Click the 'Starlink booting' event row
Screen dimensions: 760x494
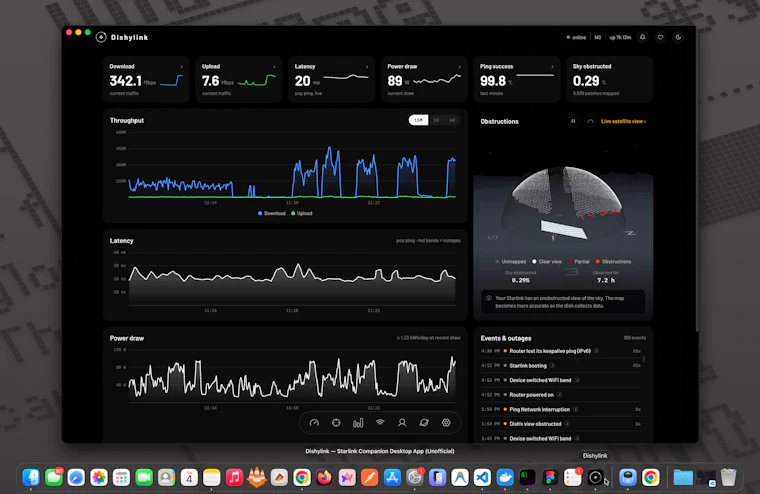pyautogui.click(x=561, y=366)
